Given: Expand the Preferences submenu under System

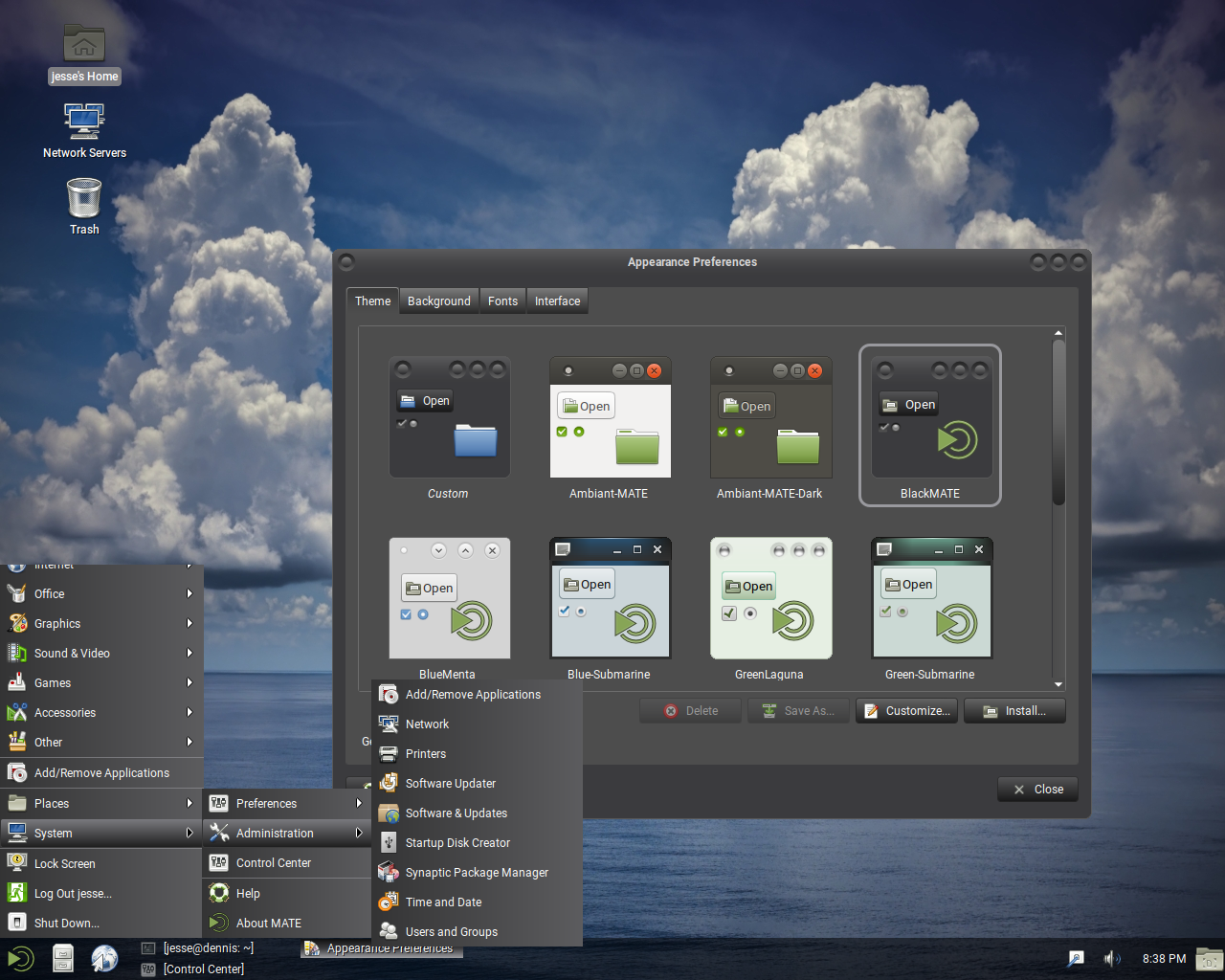Looking at the screenshot, I should click(286, 803).
